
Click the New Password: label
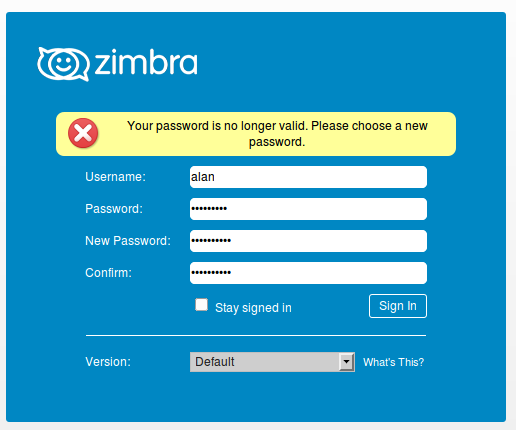128,241
